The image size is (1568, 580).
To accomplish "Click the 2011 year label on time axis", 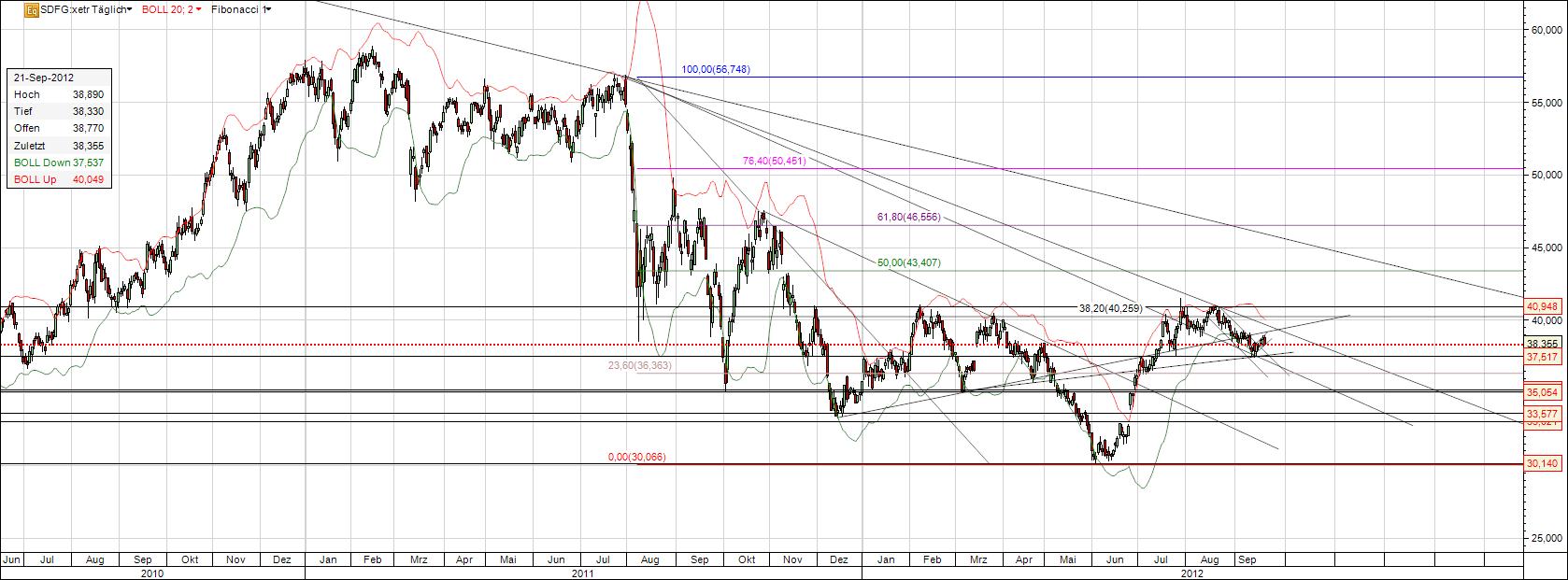I will click(x=585, y=572).
